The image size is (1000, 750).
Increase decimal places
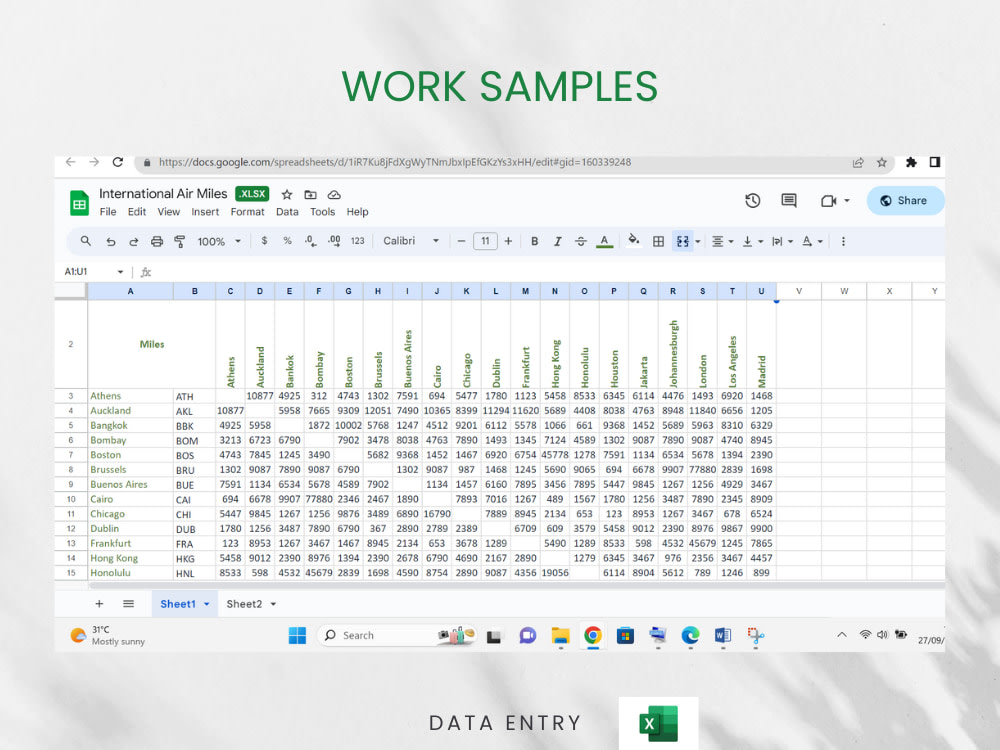pyautogui.click(x=334, y=241)
